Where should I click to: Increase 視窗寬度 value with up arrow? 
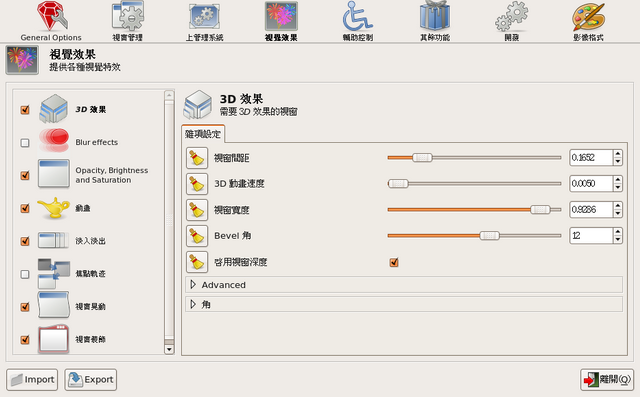coord(618,206)
